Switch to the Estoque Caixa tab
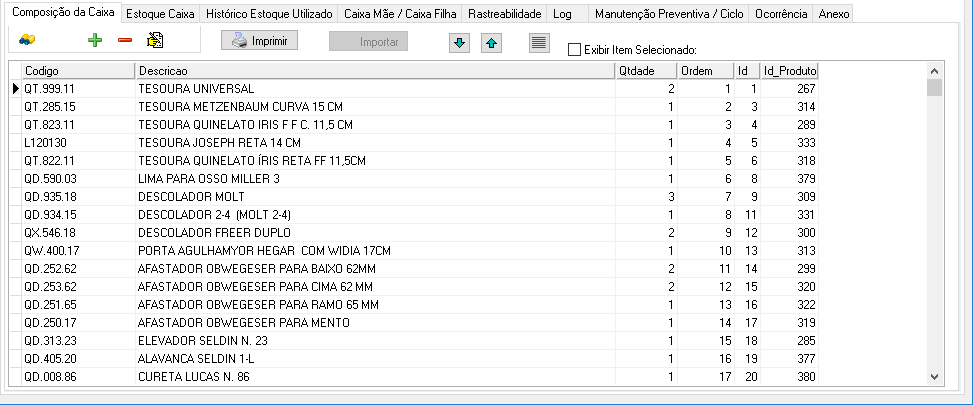 pos(160,15)
